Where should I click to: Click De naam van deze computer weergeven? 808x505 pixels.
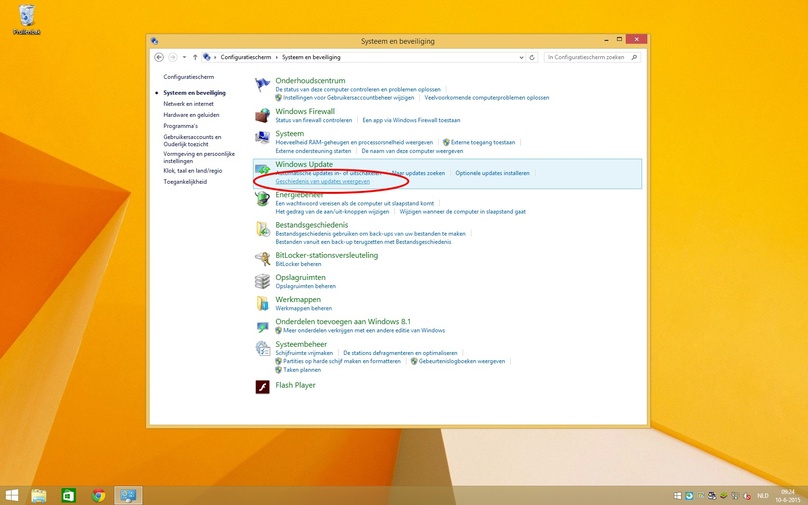point(412,151)
